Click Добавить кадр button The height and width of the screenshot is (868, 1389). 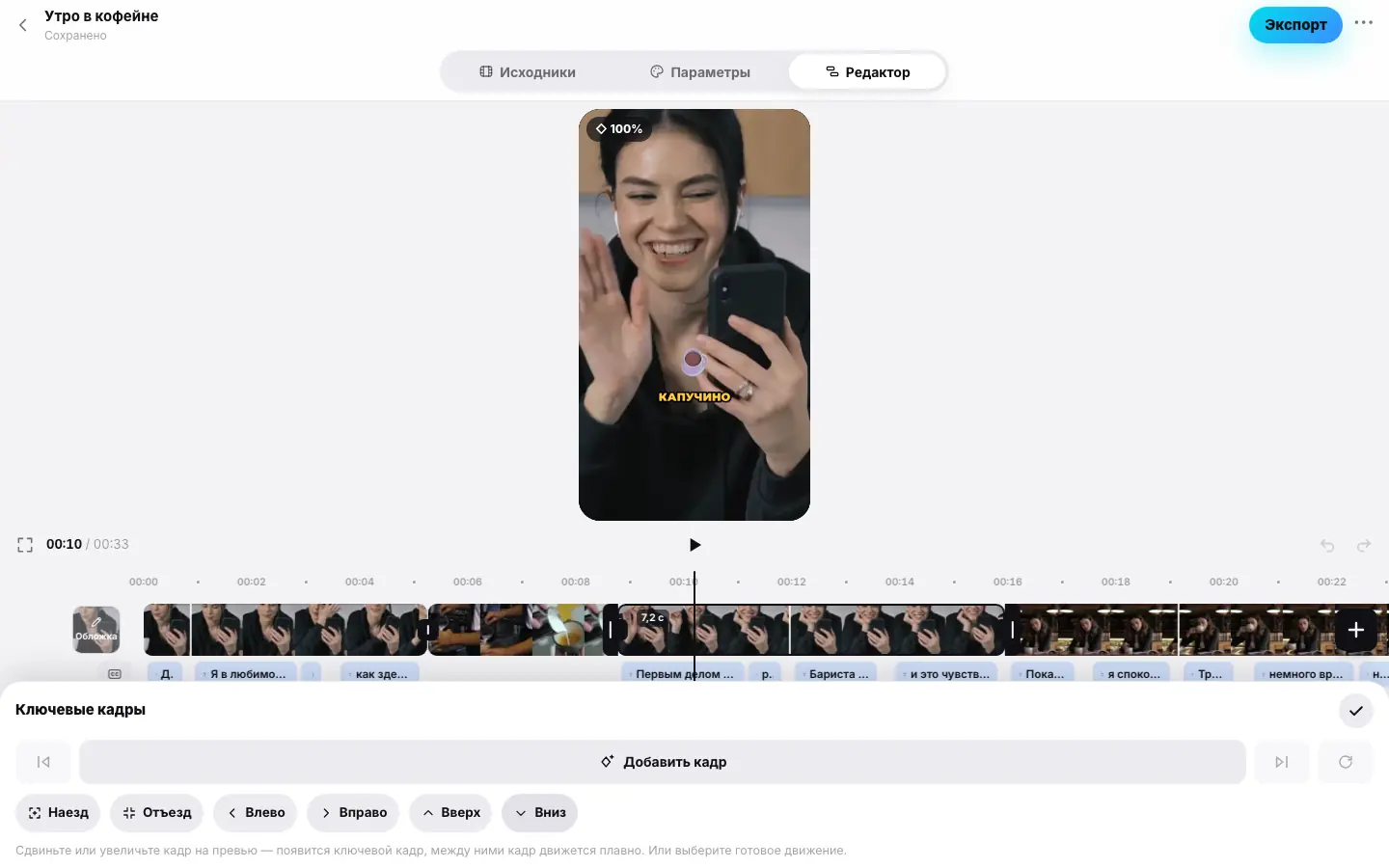click(663, 762)
